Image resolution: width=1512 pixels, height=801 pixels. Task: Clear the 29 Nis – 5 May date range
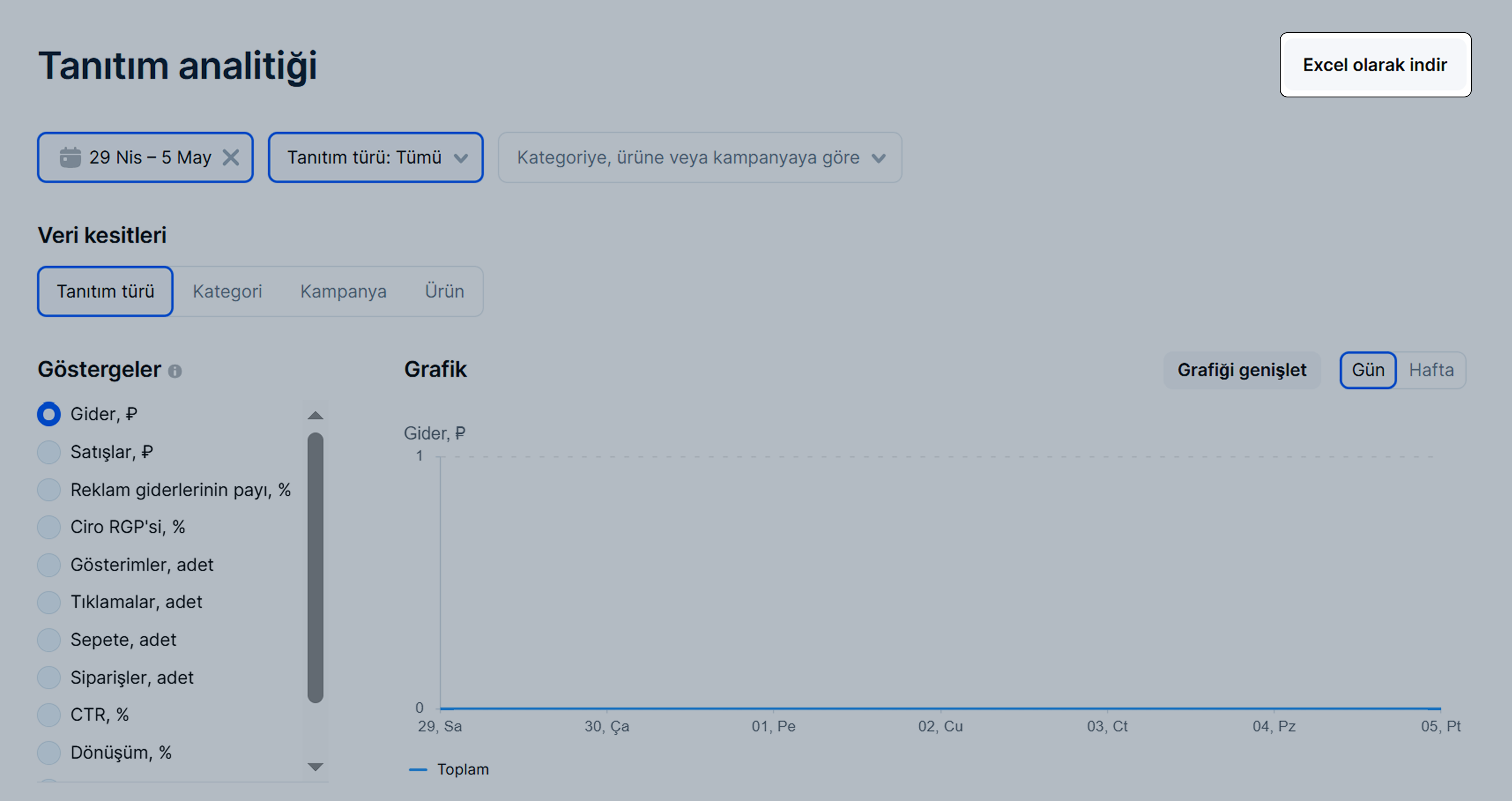[231, 157]
